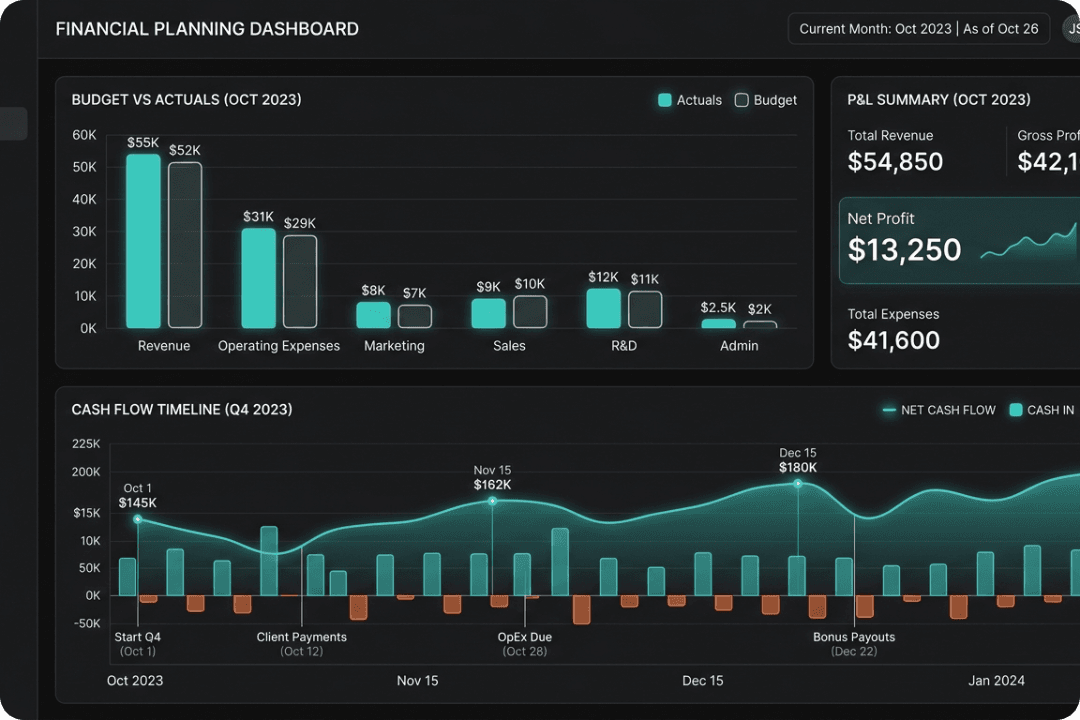Click the Total Revenue $54,850 value
The height and width of the screenshot is (720, 1080).
(895, 161)
